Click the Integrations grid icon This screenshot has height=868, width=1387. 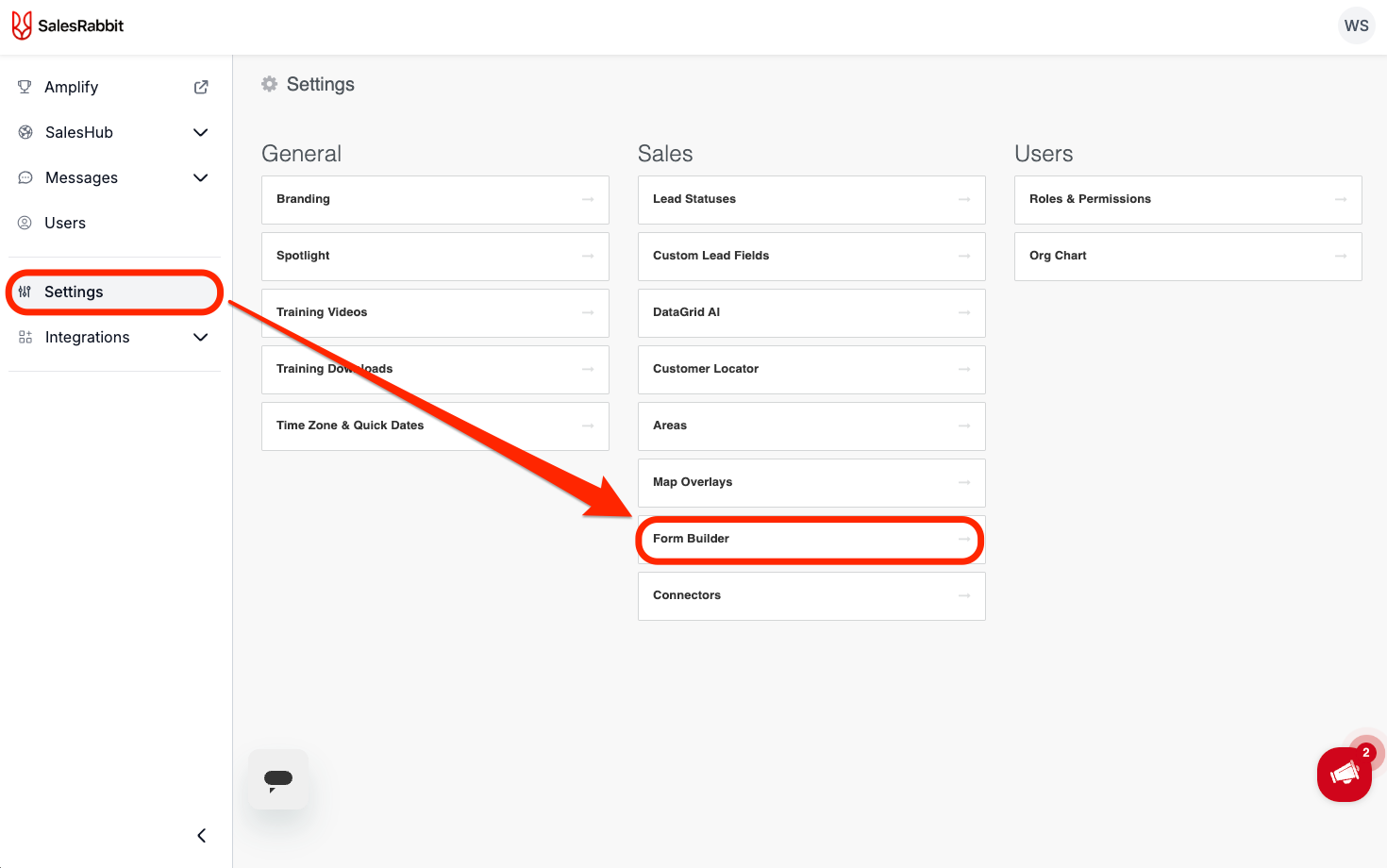click(25, 337)
